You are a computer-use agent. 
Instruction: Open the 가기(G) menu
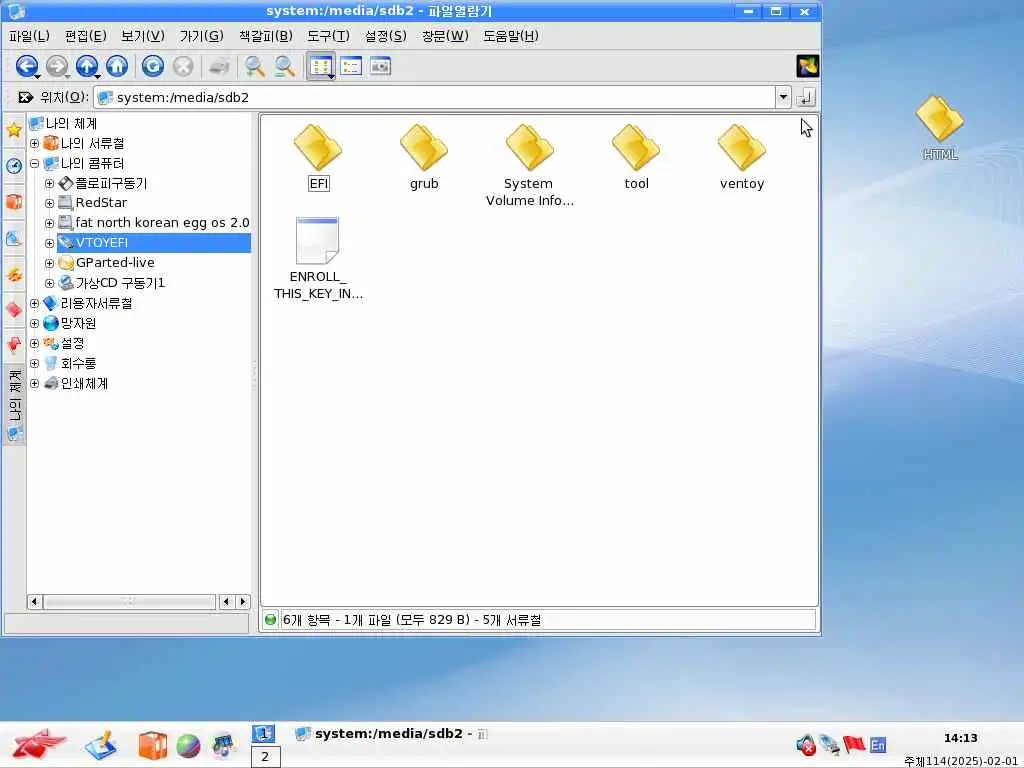[201, 36]
